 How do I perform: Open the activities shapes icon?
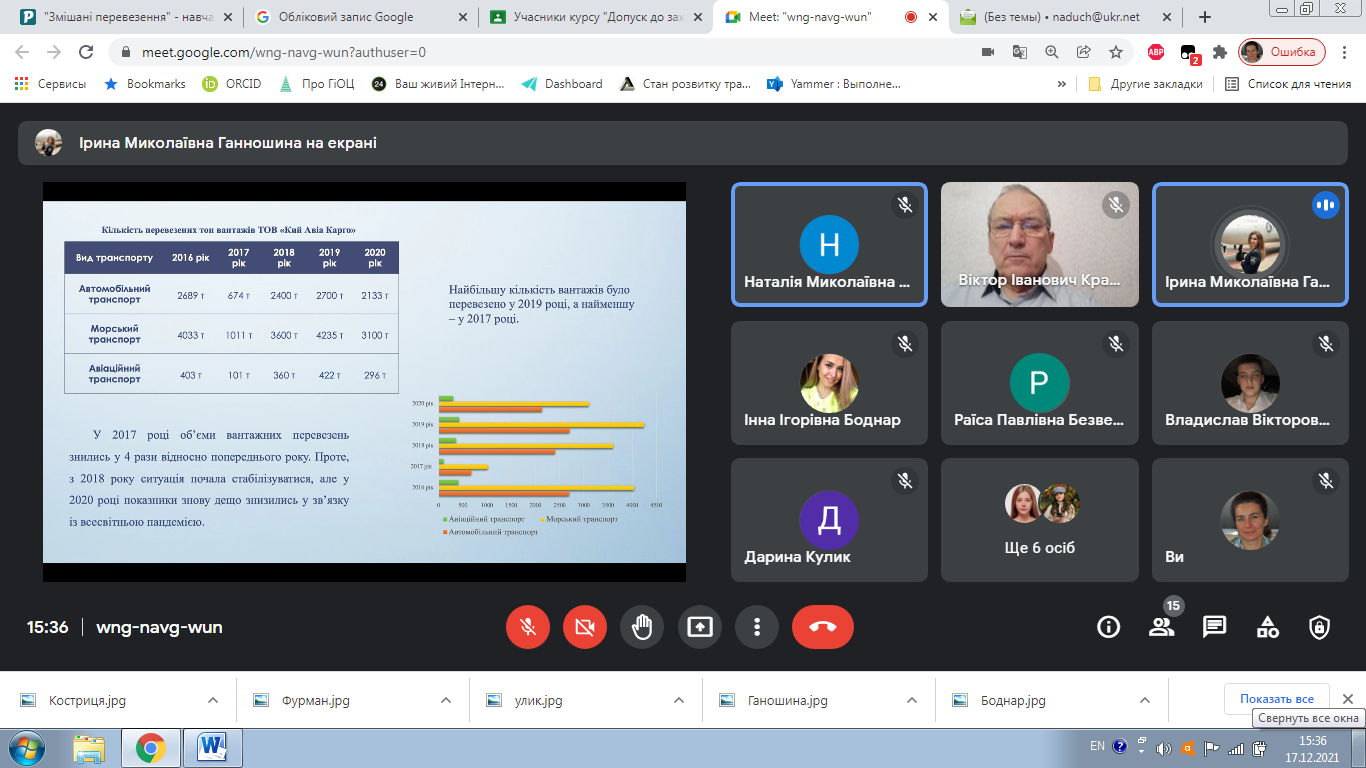[1267, 627]
